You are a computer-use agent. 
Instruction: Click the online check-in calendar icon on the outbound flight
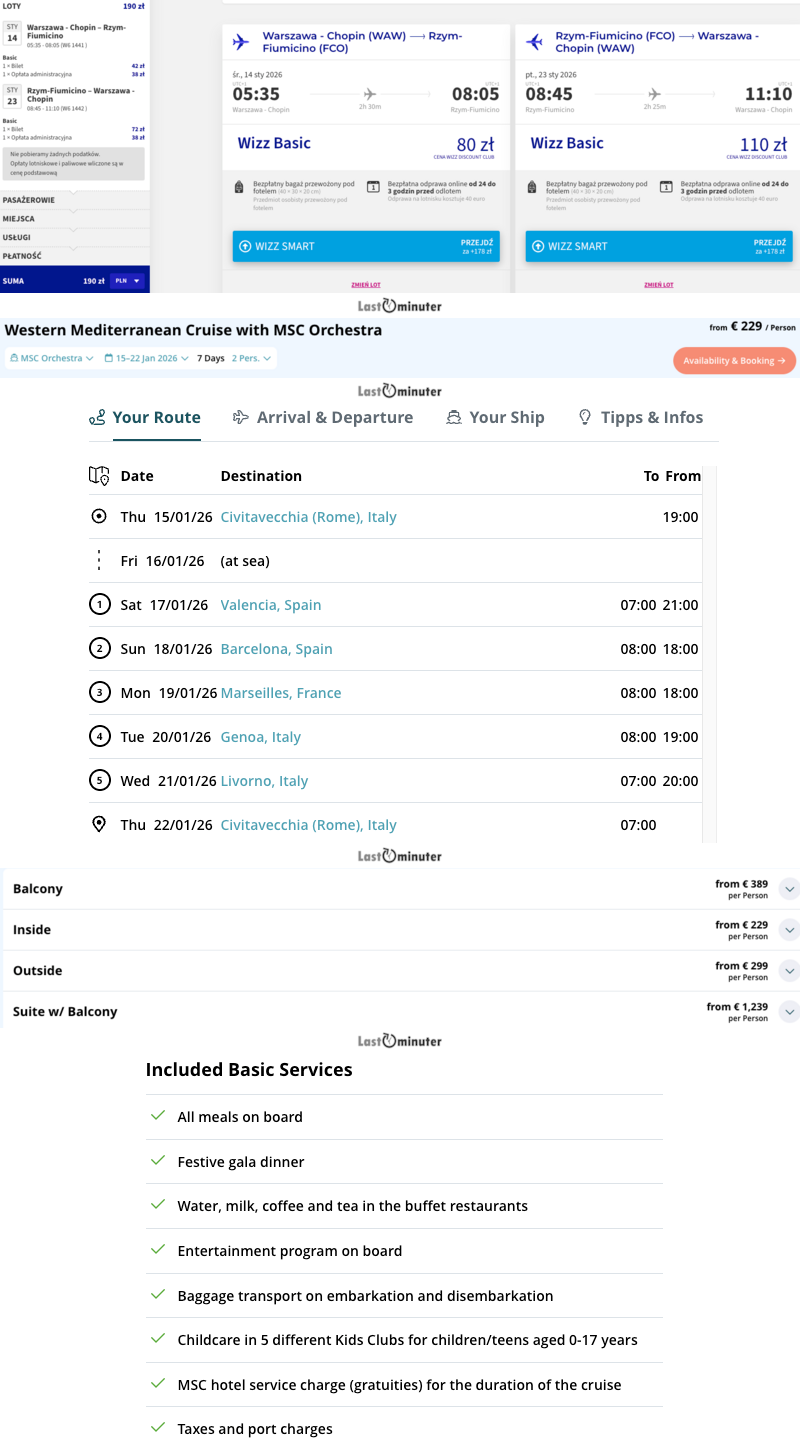point(373,186)
